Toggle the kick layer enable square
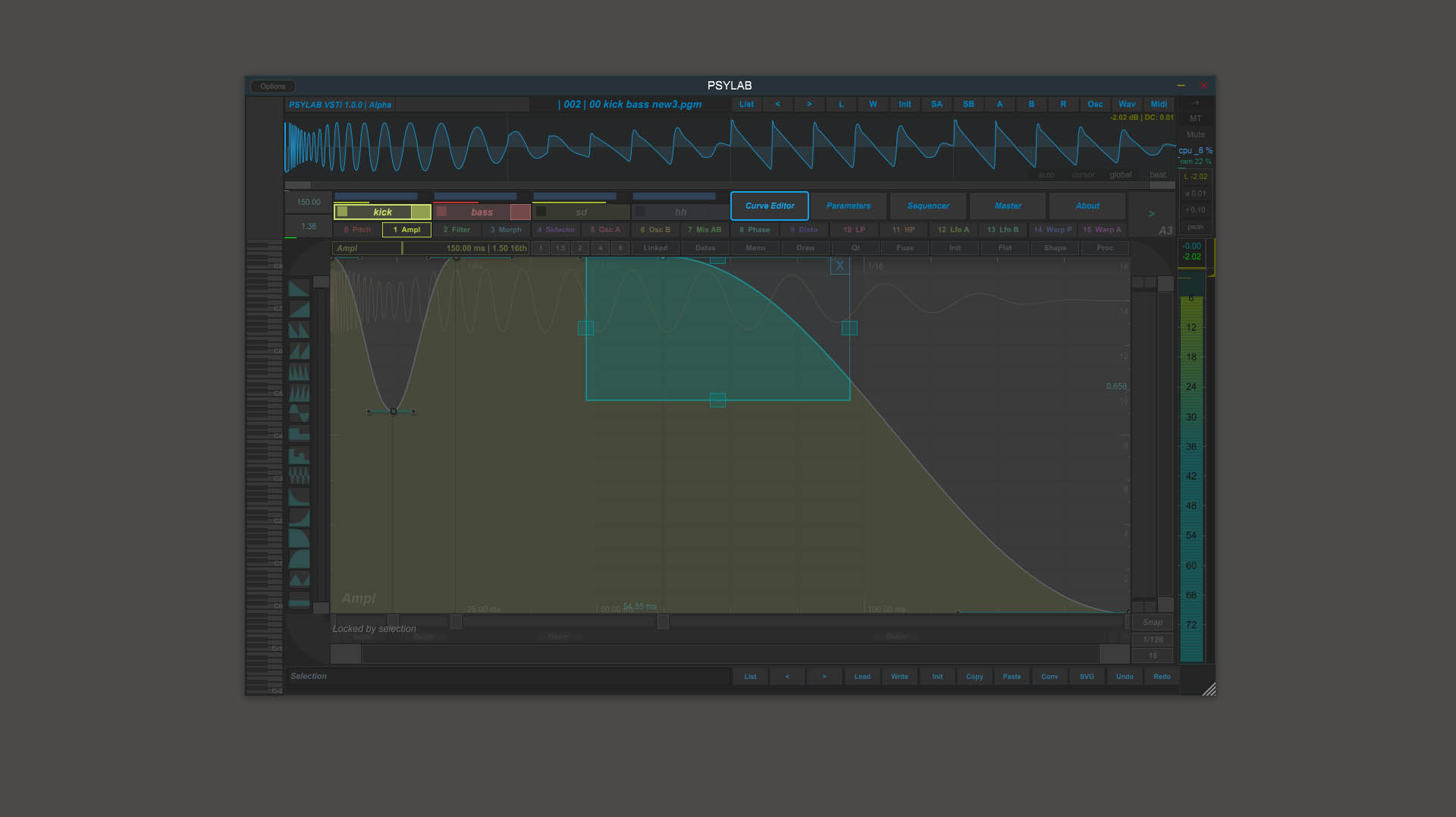 coord(342,212)
